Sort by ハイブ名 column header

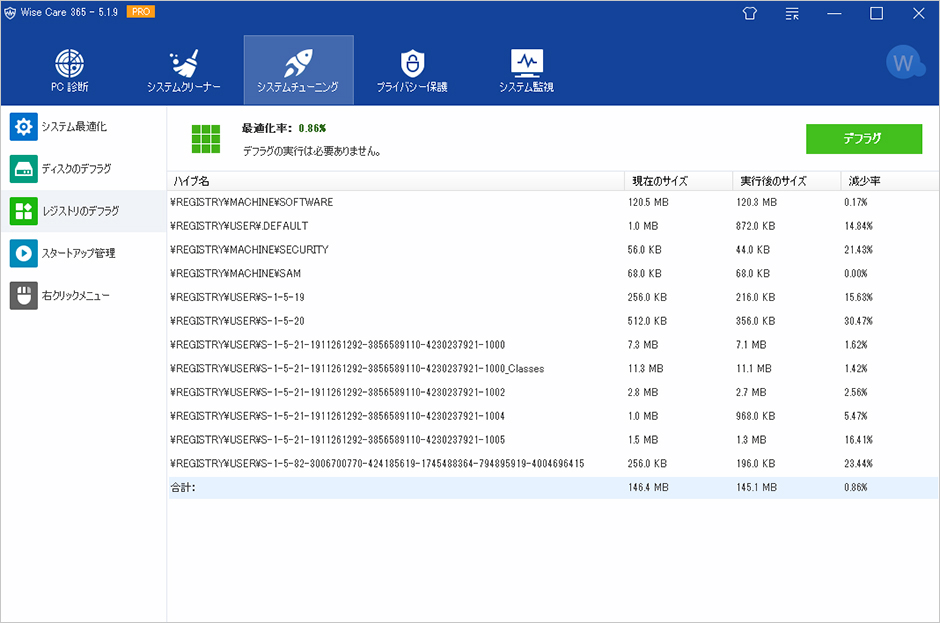(396, 181)
